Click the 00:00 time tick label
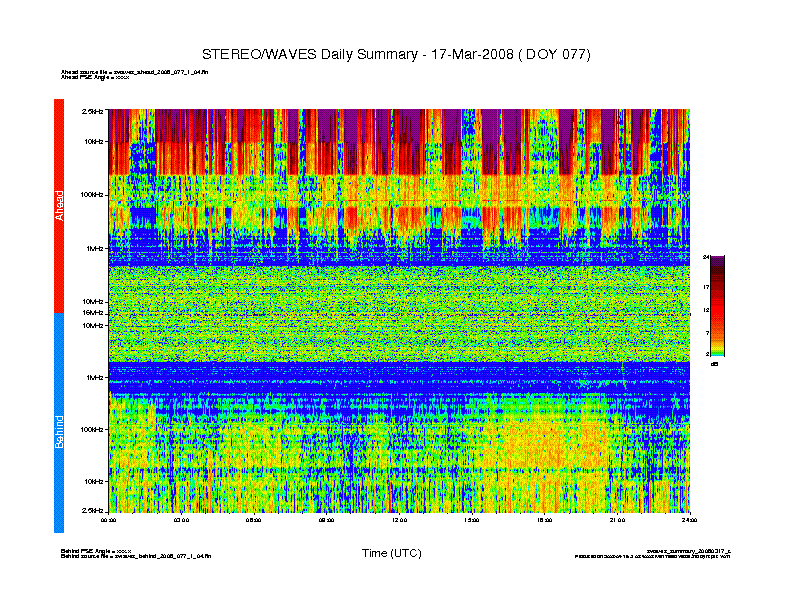Image resolution: width=792 pixels, height=612 pixels. [109, 520]
